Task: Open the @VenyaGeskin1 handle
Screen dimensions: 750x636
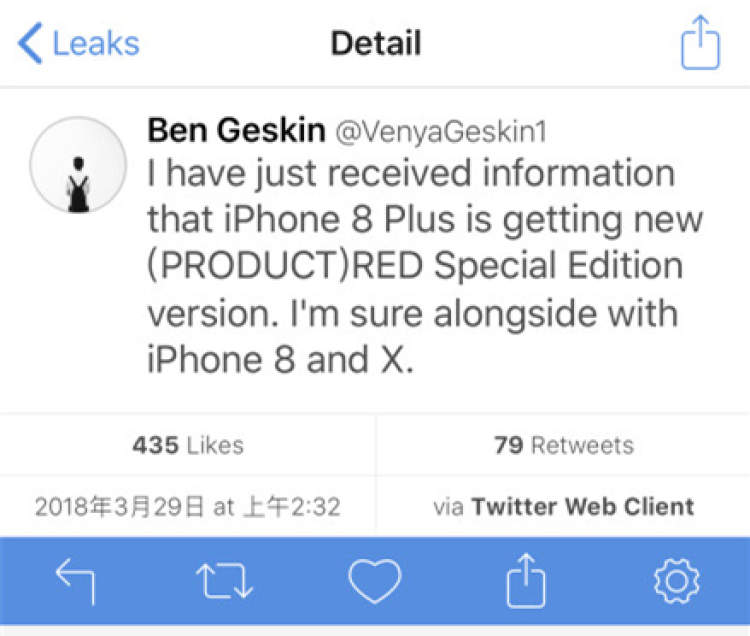Action: pos(441,132)
